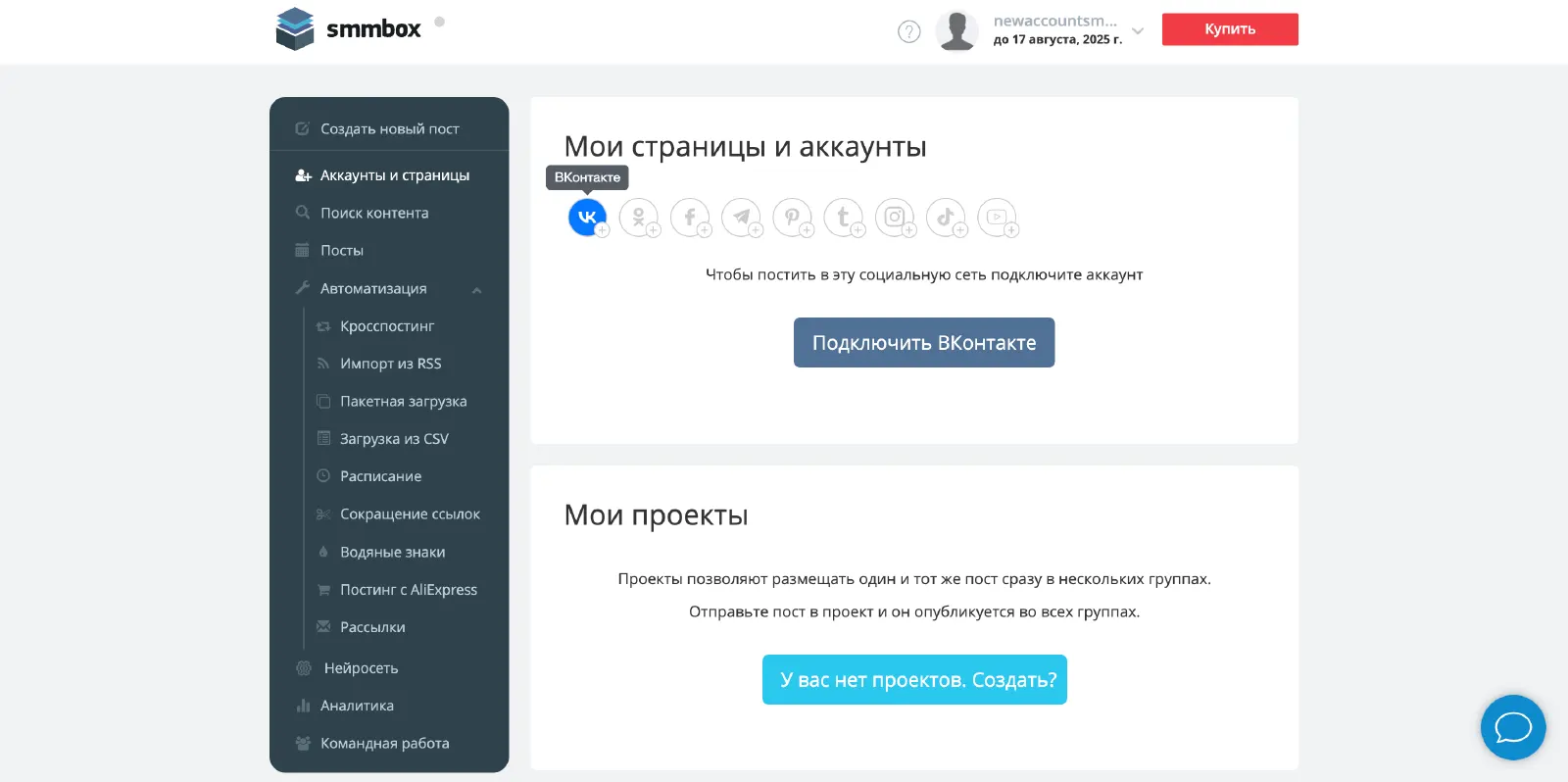
Task: Open Создать новый пост
Action: pos(389,128)
